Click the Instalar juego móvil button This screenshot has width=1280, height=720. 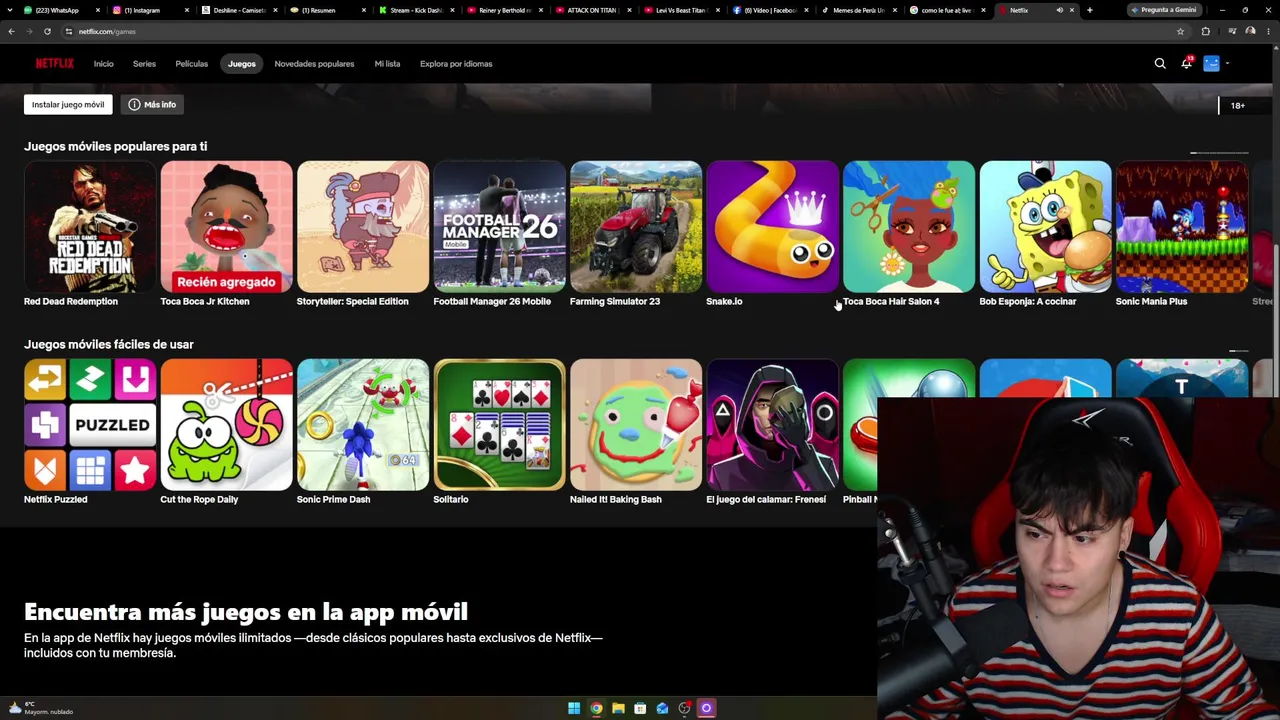68,104
